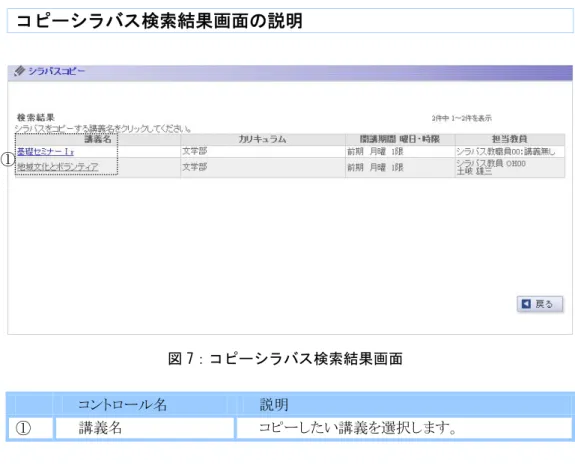Image resolution: width=575 pixels, height=468 pixels.
Task: Click 文学部 in the 地域文化とボランティア row
Action: [195, 167]
